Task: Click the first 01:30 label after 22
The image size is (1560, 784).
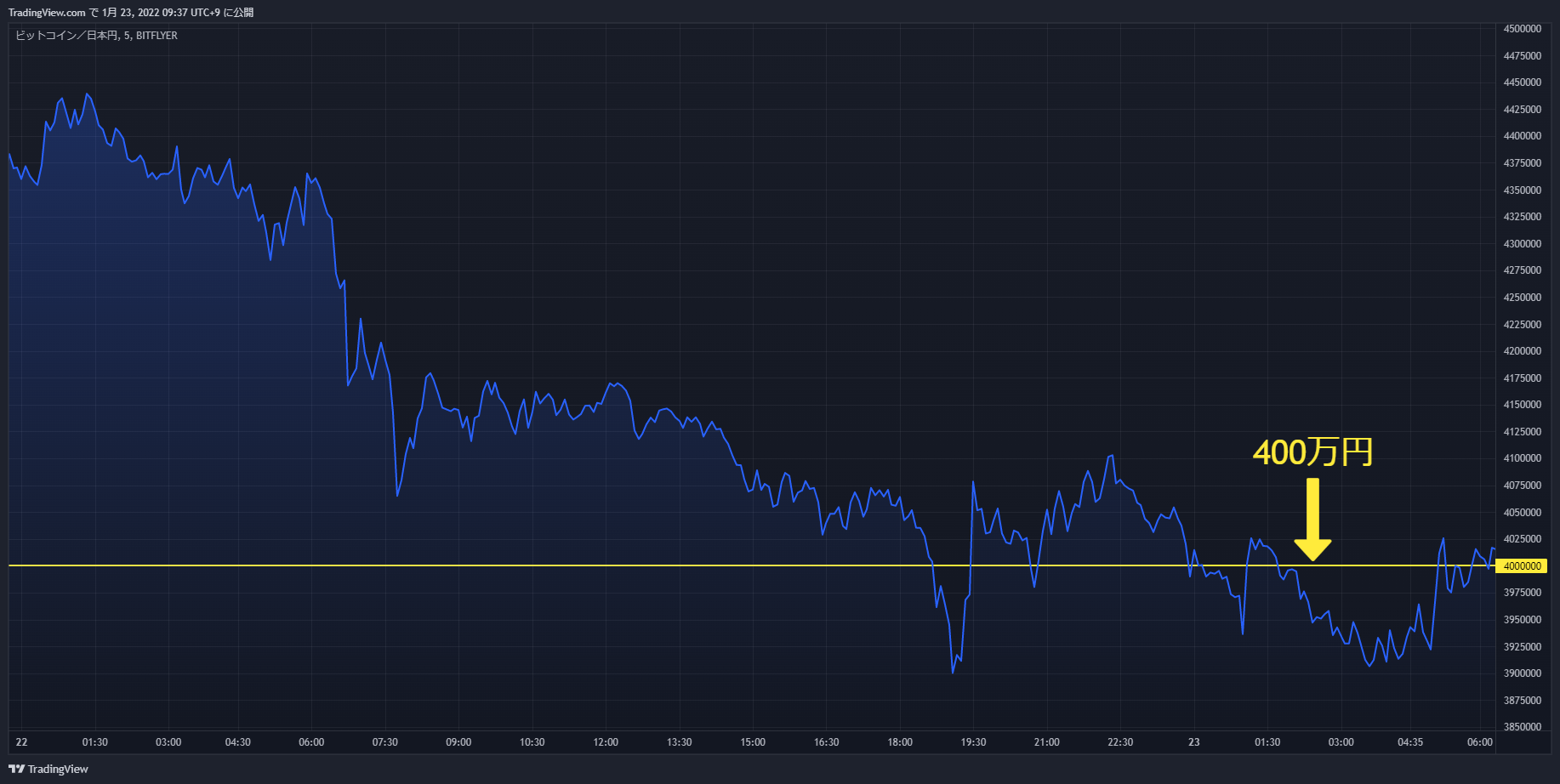Action: (x=95, y=742)
